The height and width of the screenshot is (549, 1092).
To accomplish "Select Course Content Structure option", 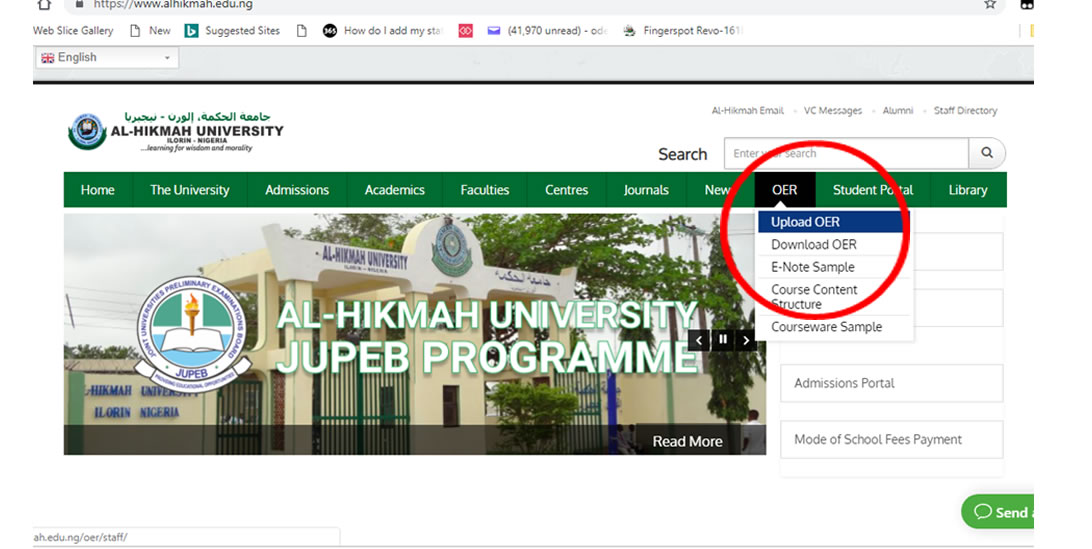I will 835,297.
